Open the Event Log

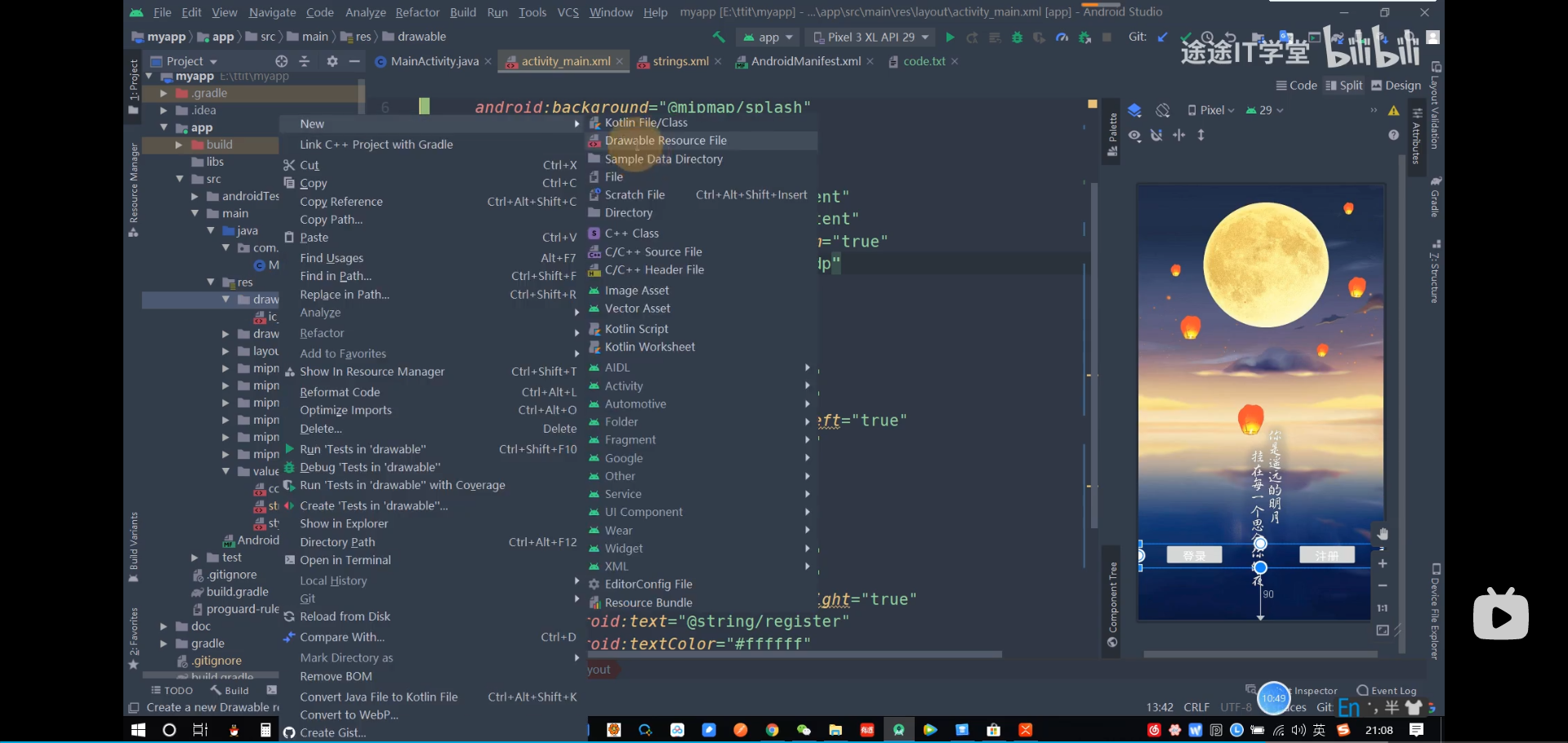pyautogui.click(x=1386, y=691)
